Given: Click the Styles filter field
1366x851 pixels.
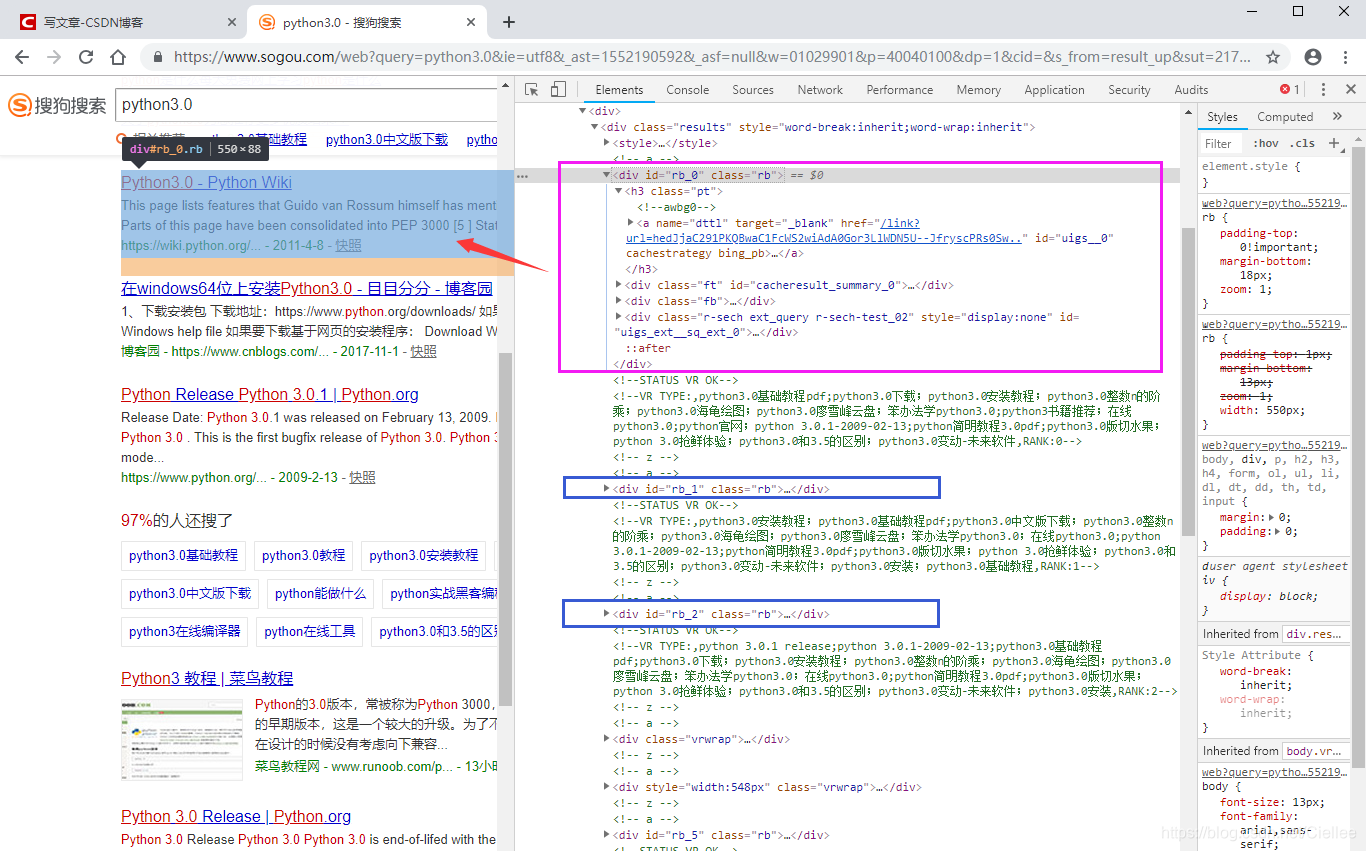Looking at the screenshot, I should [x=1224, y=143].
